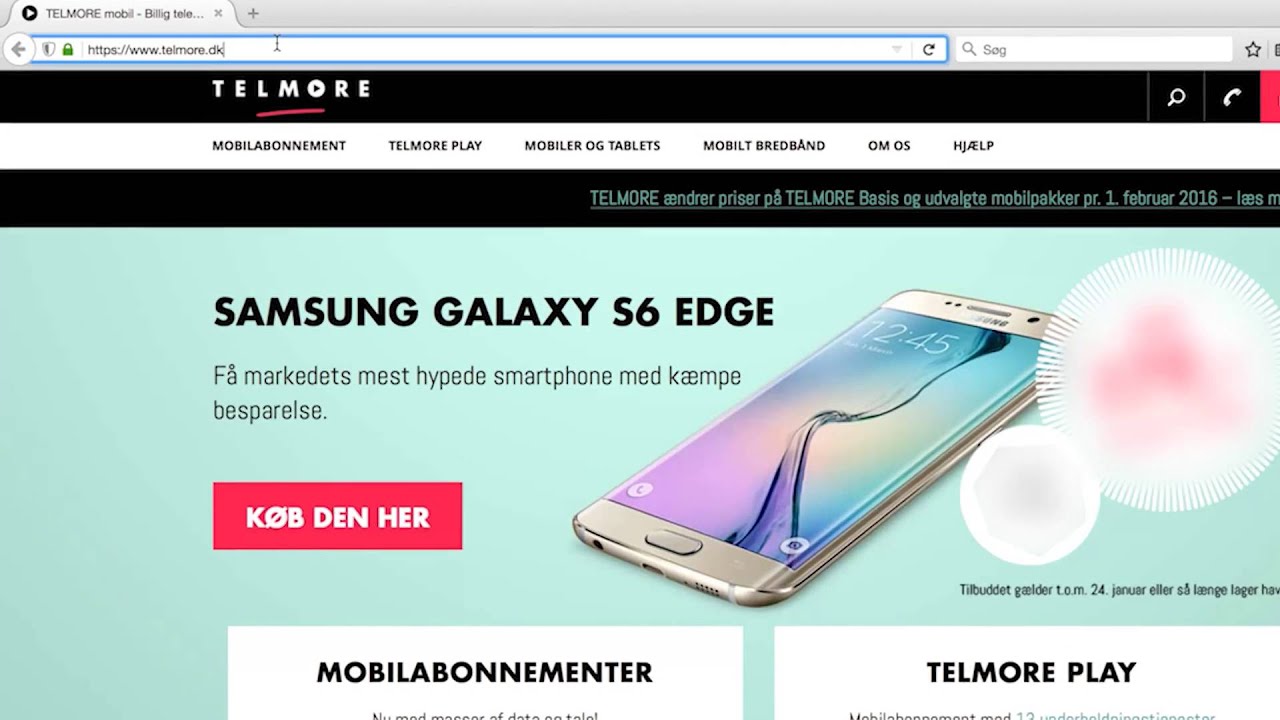Close the TELMORE mobil browser tab
Screen dimensions: 1280x720
click(218, 14)
